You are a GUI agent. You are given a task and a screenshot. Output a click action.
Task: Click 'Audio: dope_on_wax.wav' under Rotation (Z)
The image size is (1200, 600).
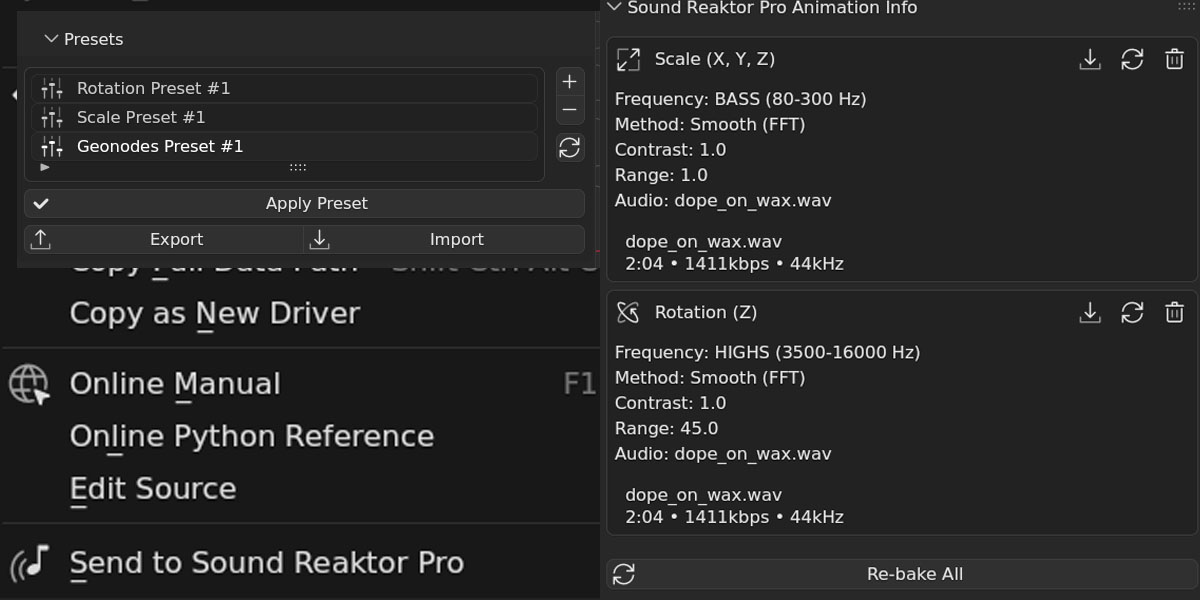coord(723,453)
